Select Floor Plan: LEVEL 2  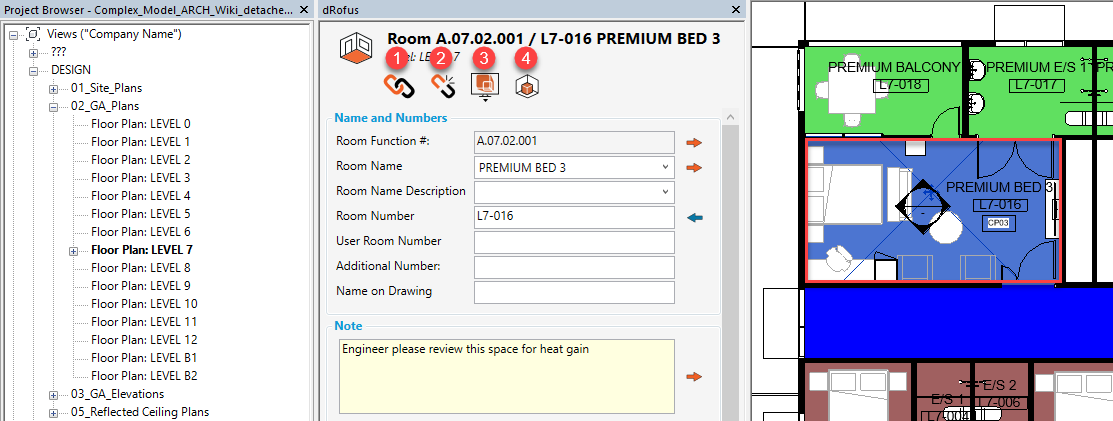coord(141,160)
